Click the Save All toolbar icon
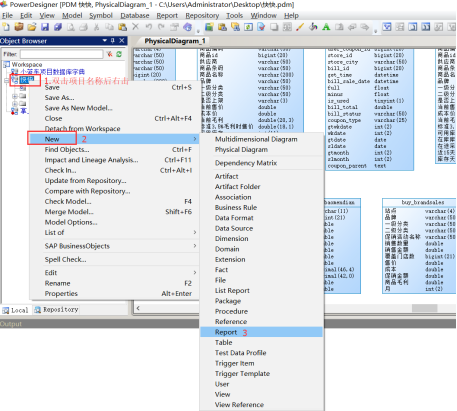 coord(58,27)
